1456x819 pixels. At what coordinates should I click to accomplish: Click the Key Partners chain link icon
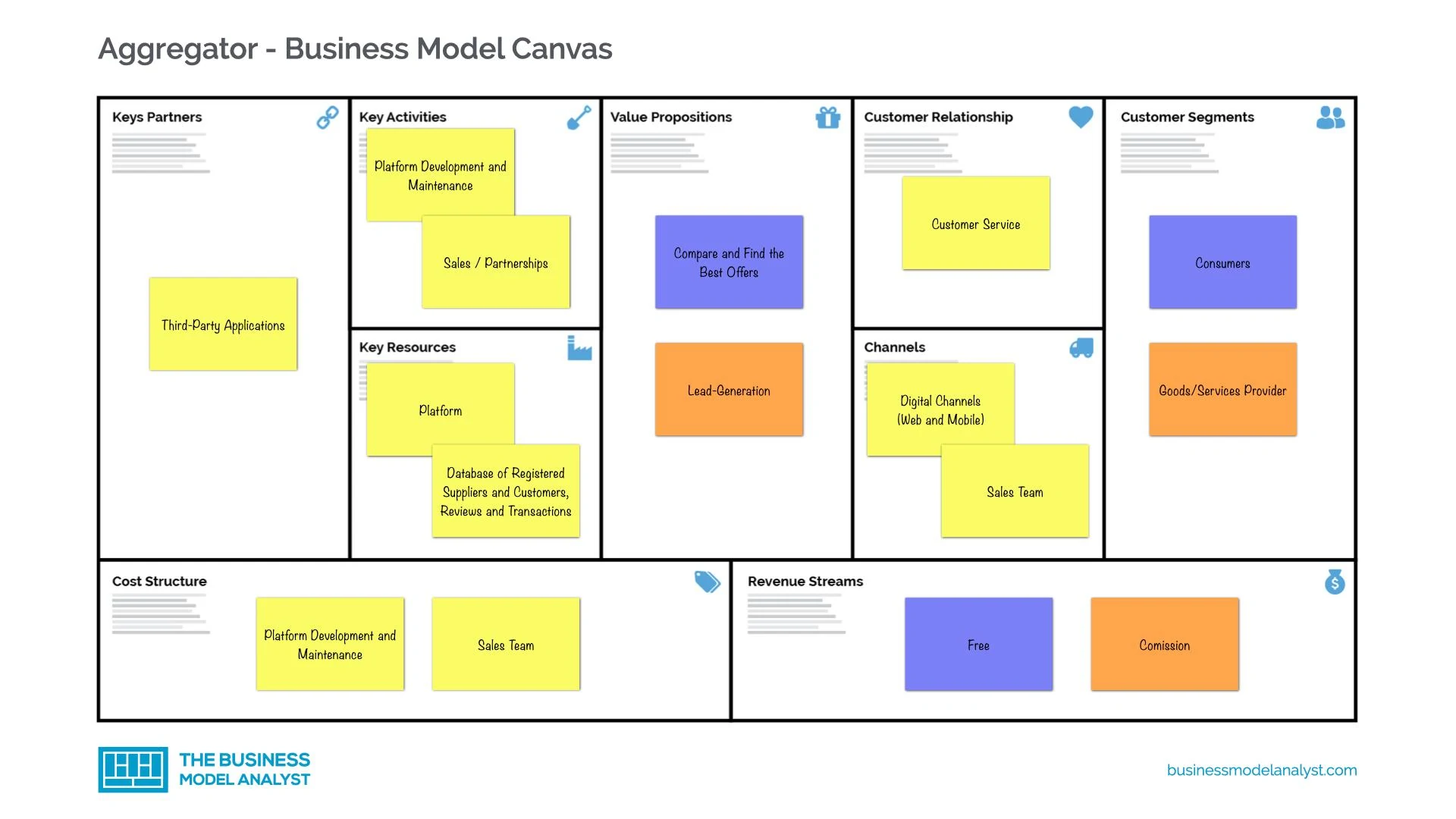click(x=327, y=118)
